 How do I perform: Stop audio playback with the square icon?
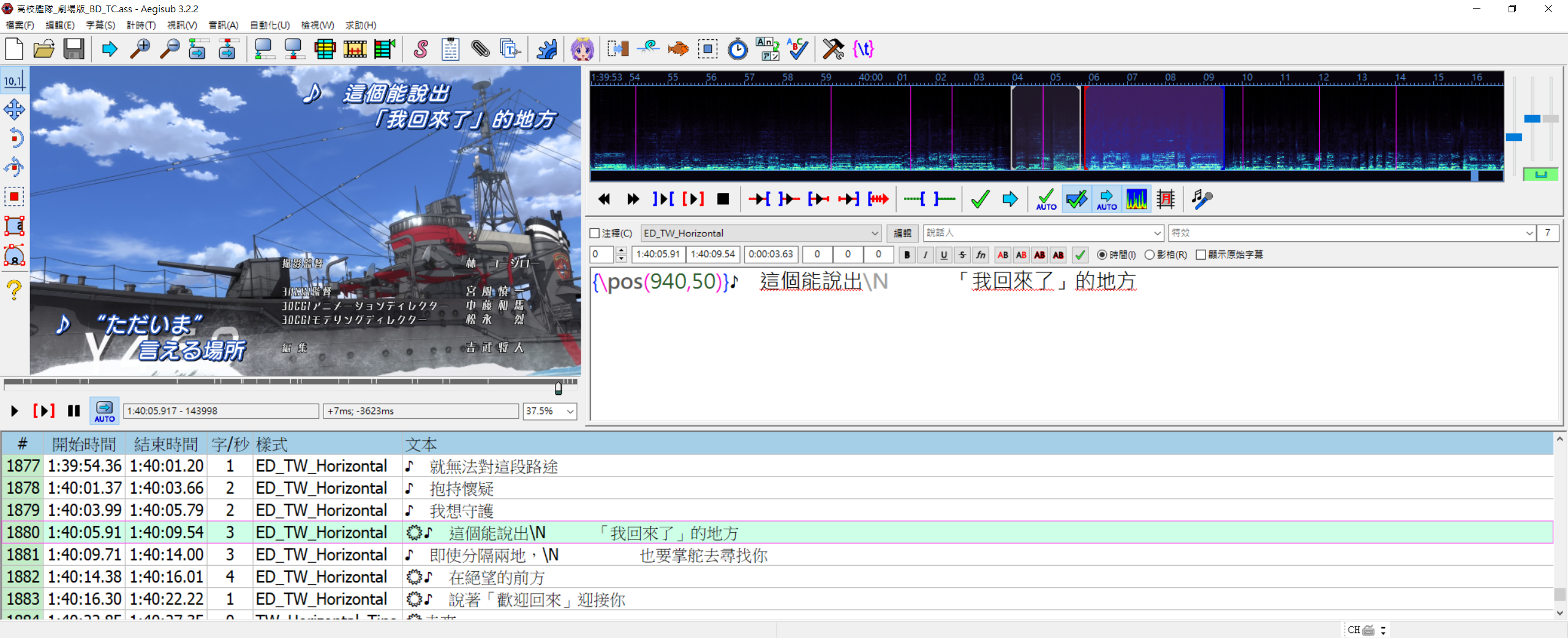point(723,199)
